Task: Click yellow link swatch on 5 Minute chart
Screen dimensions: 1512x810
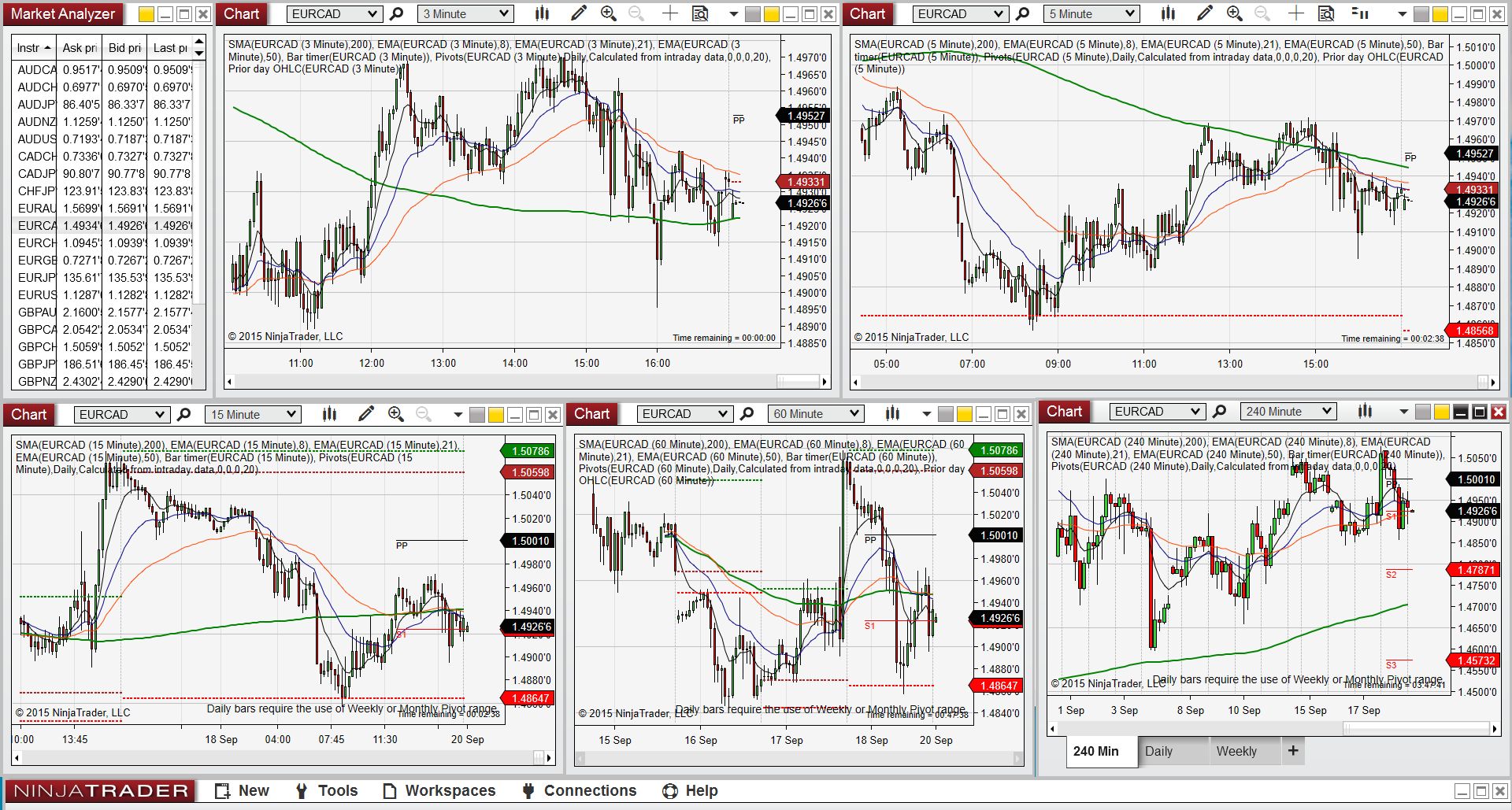Action: (1440, 14)
